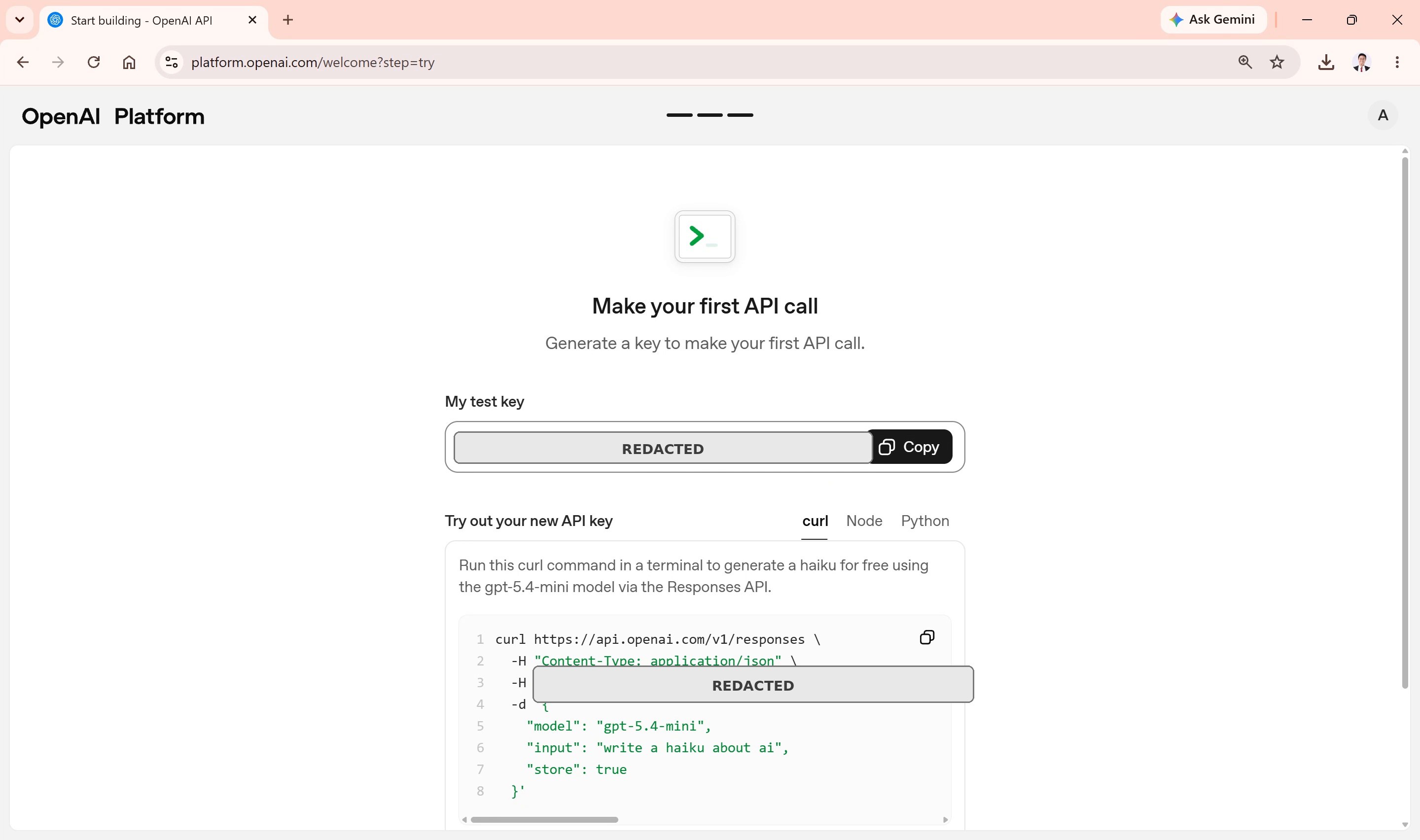Switch to the curl tab
This screenshot has height=840, width=1420.
click(815, 521)
